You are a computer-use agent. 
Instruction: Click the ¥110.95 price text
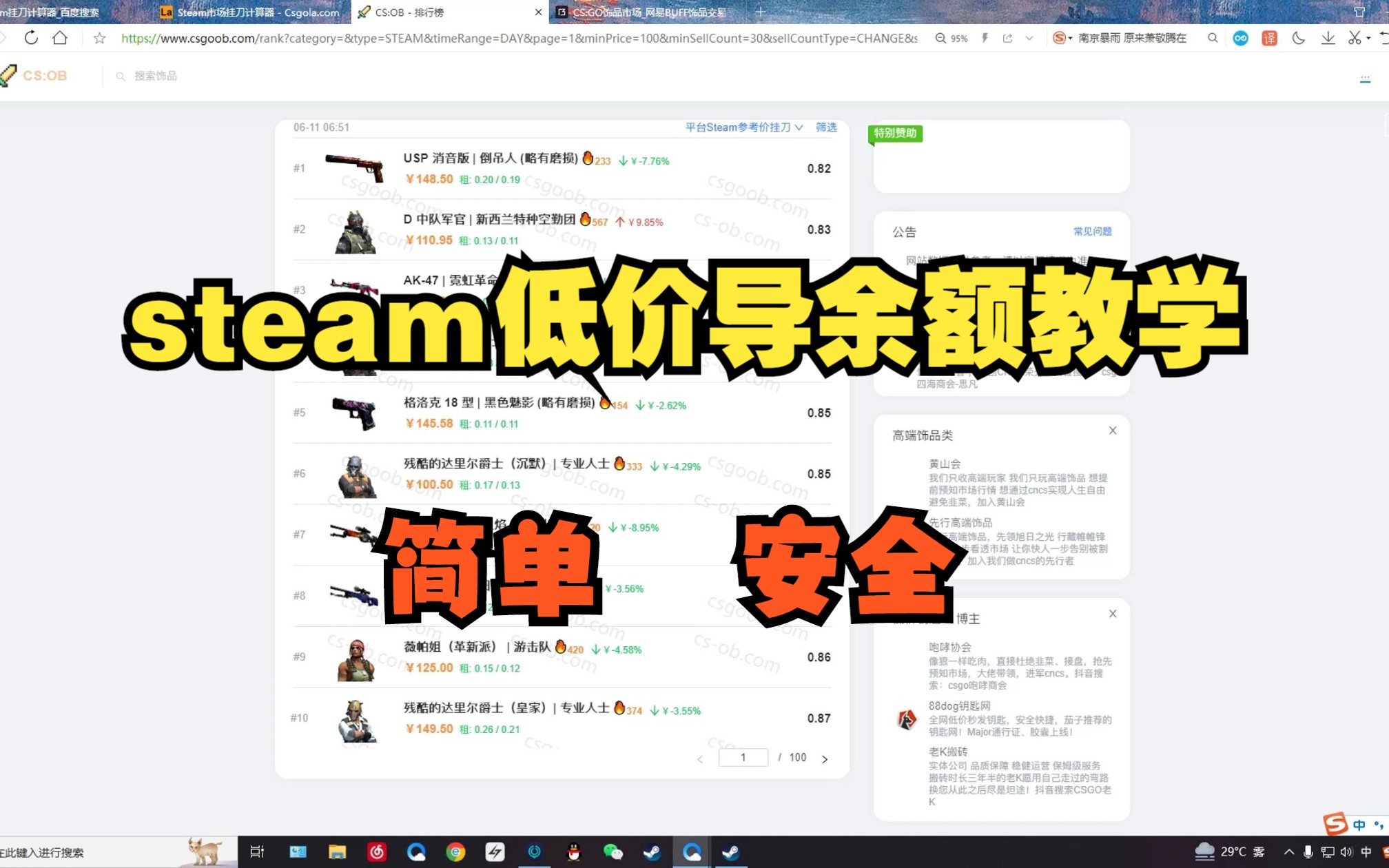[x=429, y=240]
